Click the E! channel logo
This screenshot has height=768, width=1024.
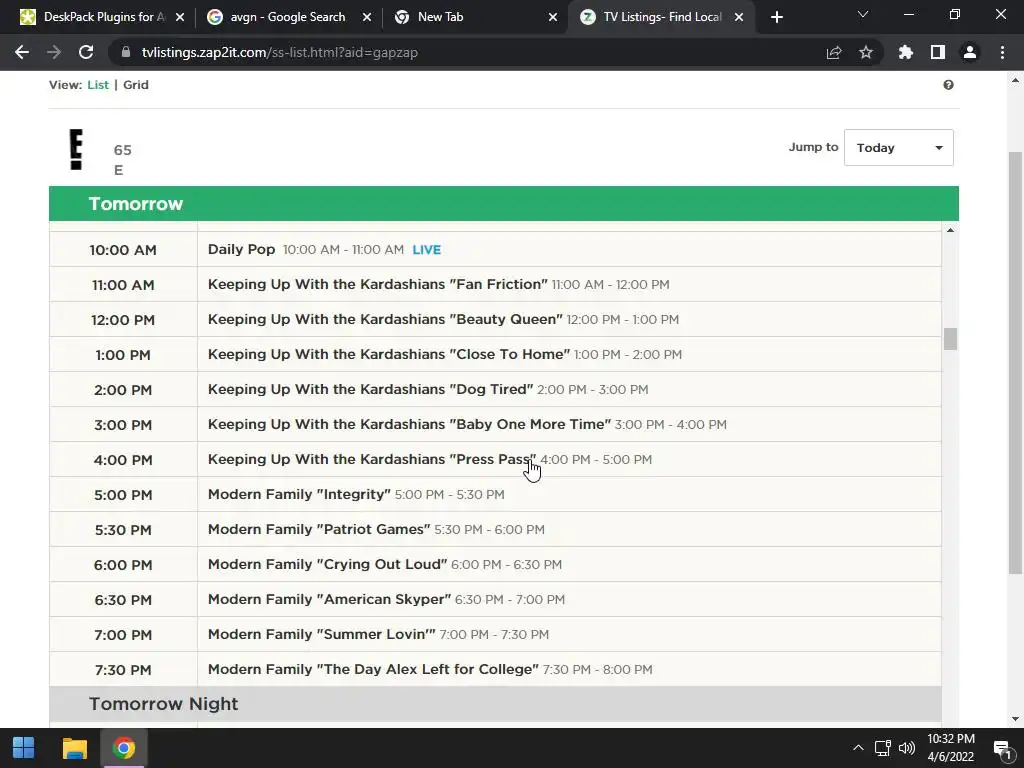76,150
